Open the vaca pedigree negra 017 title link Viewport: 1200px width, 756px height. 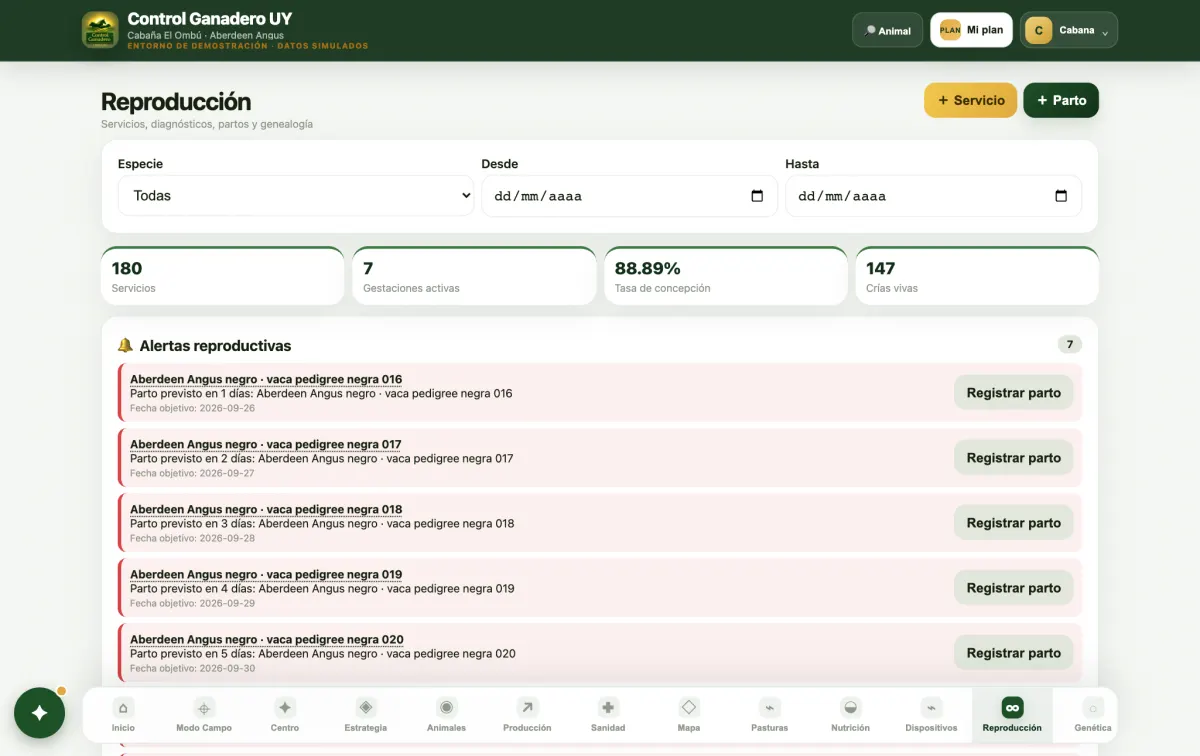pos(266,444)
